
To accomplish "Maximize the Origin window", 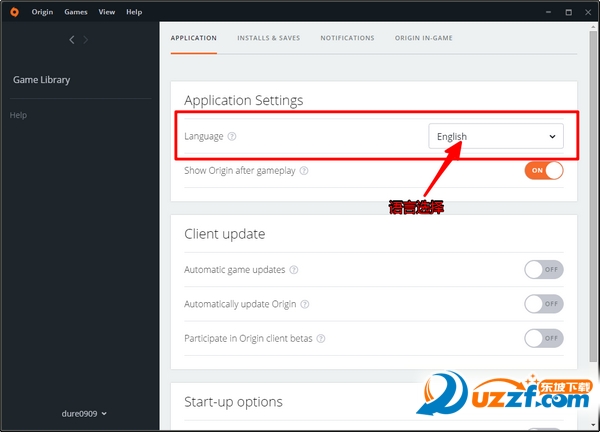I will click(569, 12).
